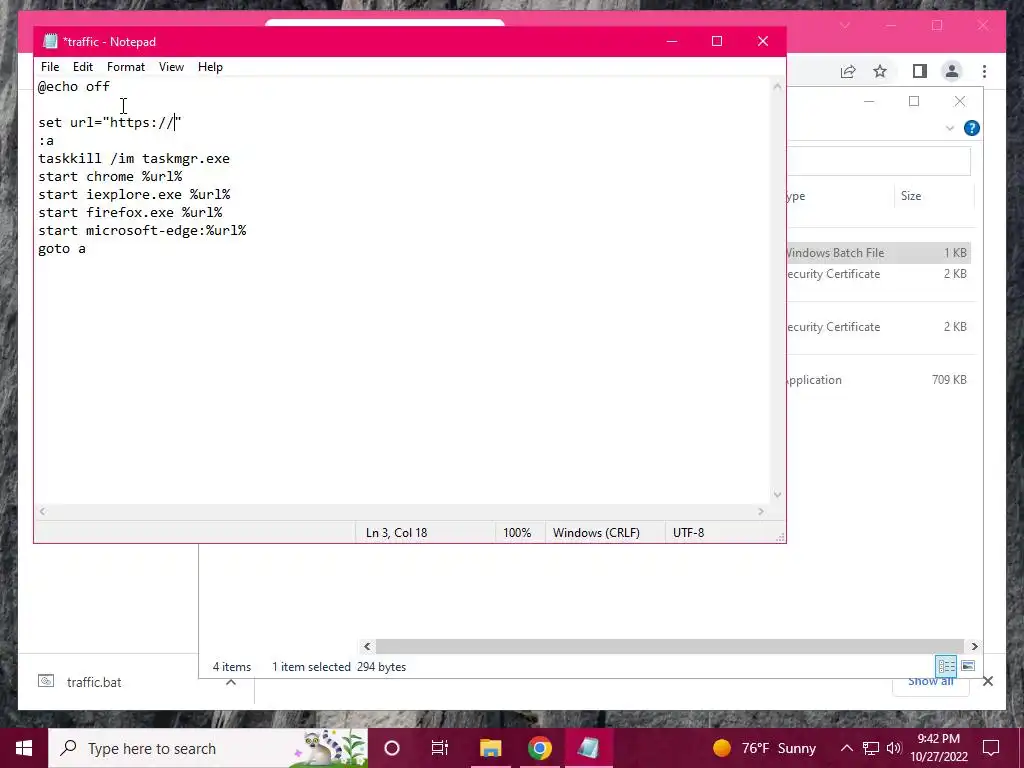Image resolution: width=1024 pixels, height=768 pixels.
Task: Click Notepad vertical scrollbar down arrow
Action: (777, 494)
